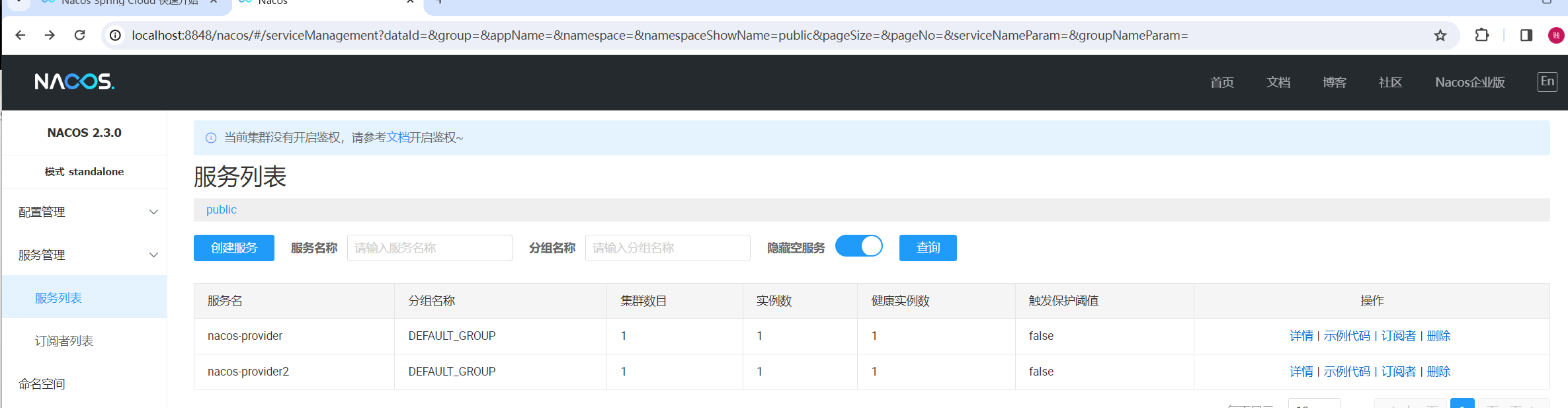
Task: Bookmark this page with the star icon
Action: (1440, 35)
